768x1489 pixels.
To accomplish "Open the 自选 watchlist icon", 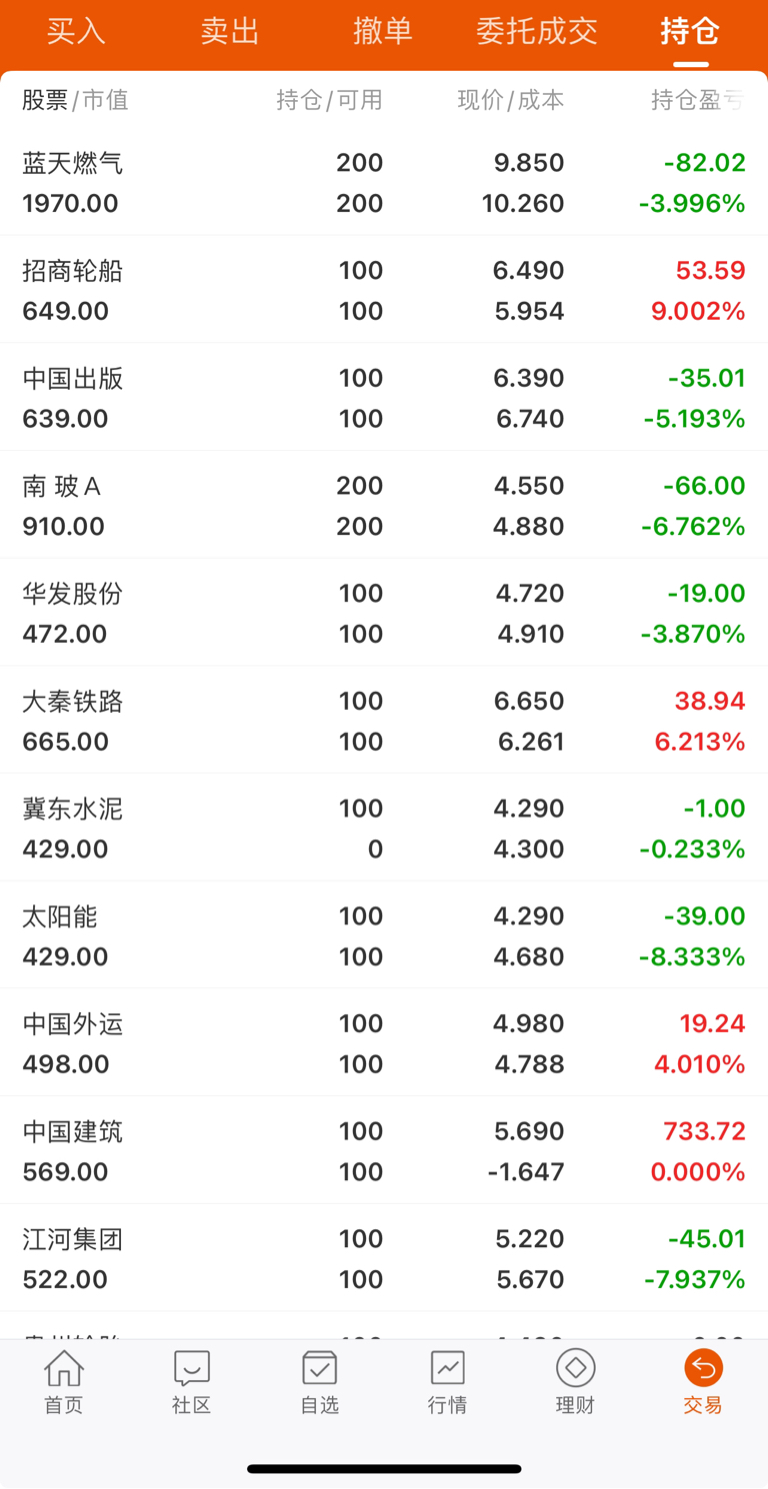I will coord(320,1368).
